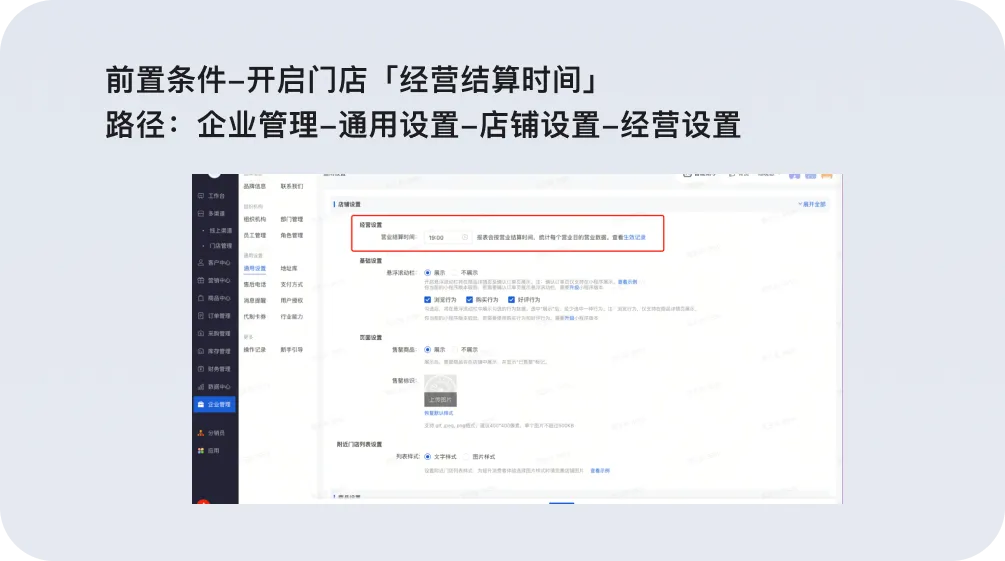This screenshot has height=561, width=1005.
Task: Open 财务管理 in the sidebar
Action: point(215,369)
